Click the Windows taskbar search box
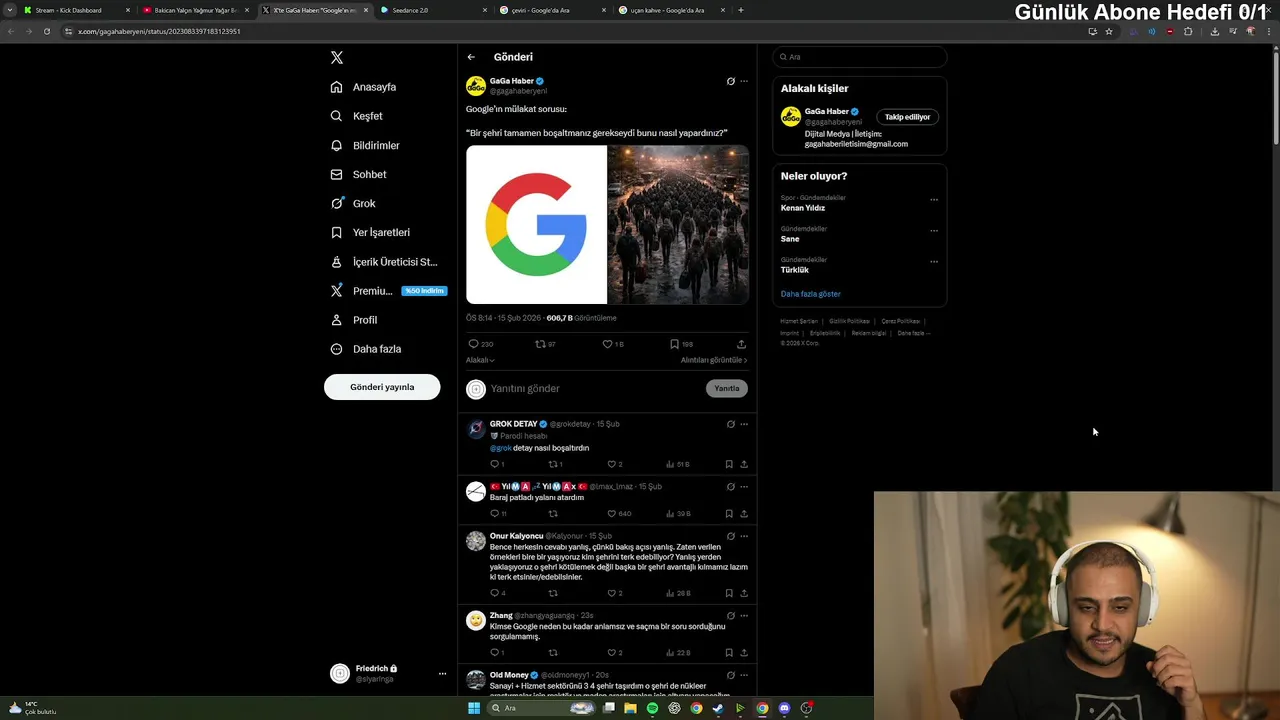This screenshot has height=720, width=1280. click(542, 708)
